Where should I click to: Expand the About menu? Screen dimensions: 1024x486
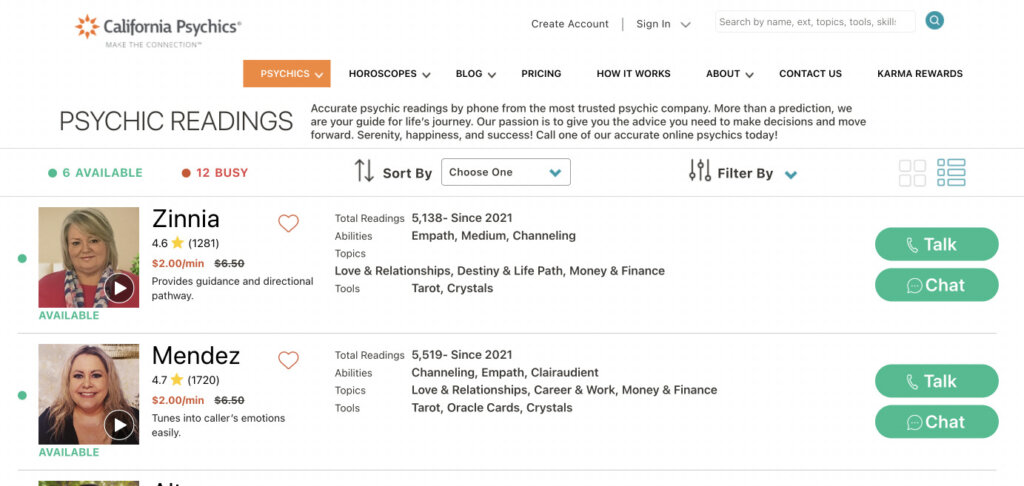(729, 74)
